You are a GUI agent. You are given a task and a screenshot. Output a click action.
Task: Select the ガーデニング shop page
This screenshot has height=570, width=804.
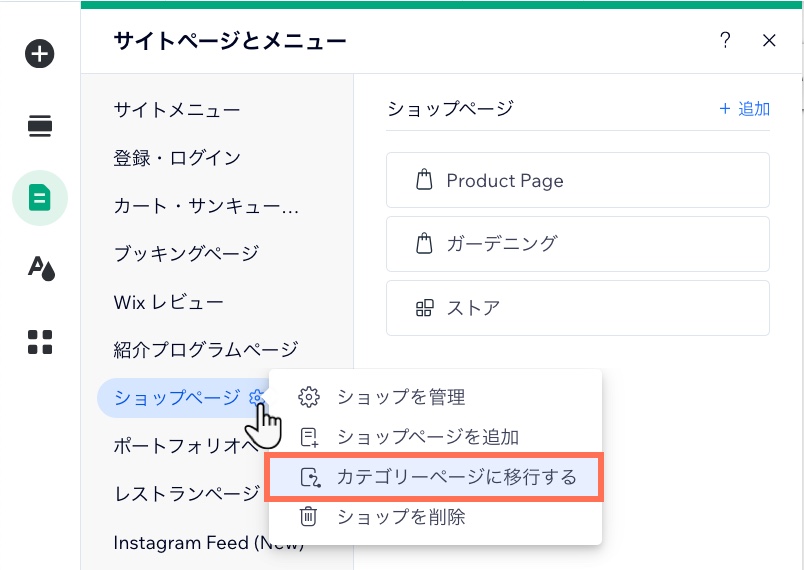click(577, 244)
